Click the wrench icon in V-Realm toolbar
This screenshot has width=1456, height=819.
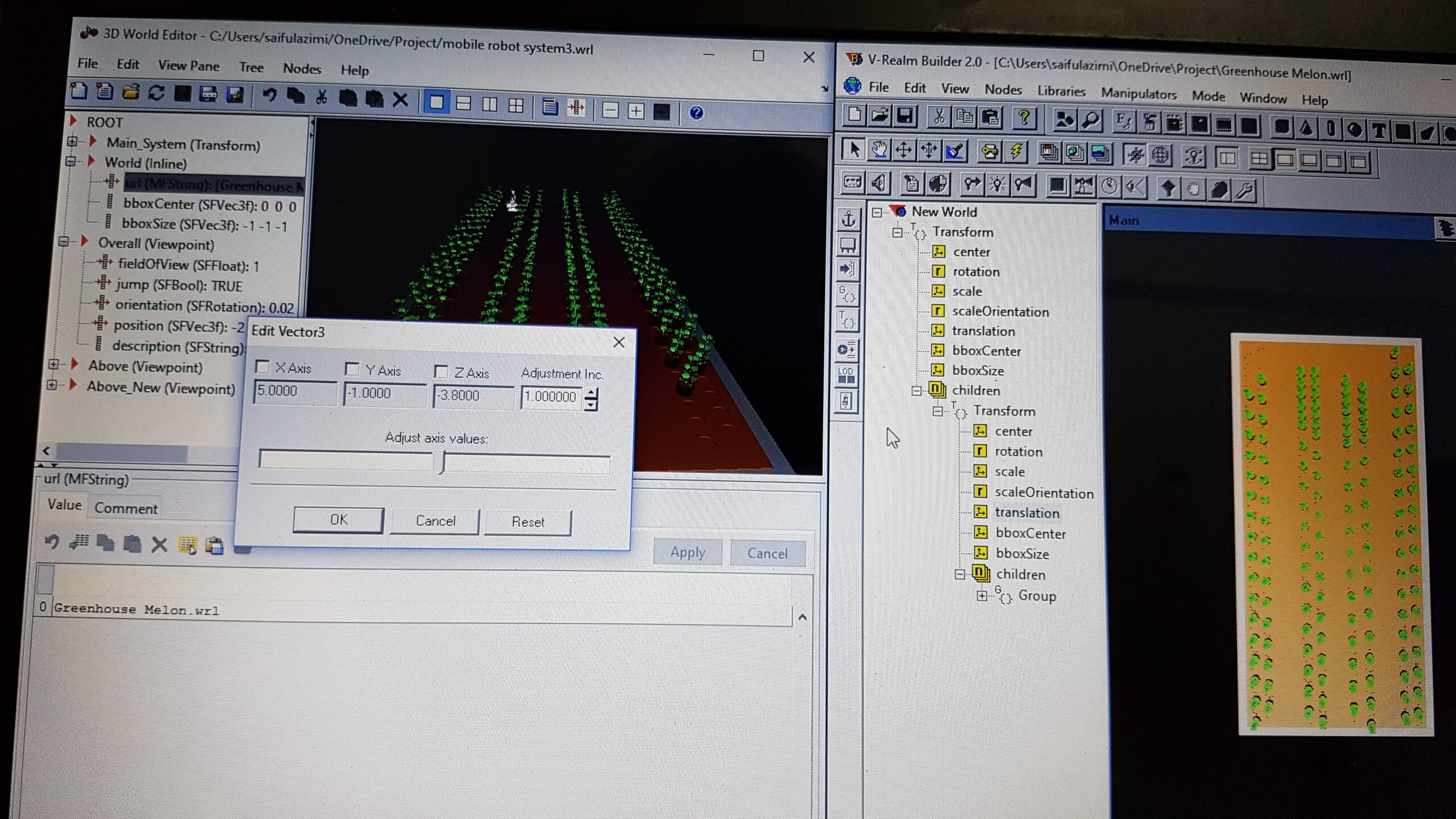[1244, 191]
